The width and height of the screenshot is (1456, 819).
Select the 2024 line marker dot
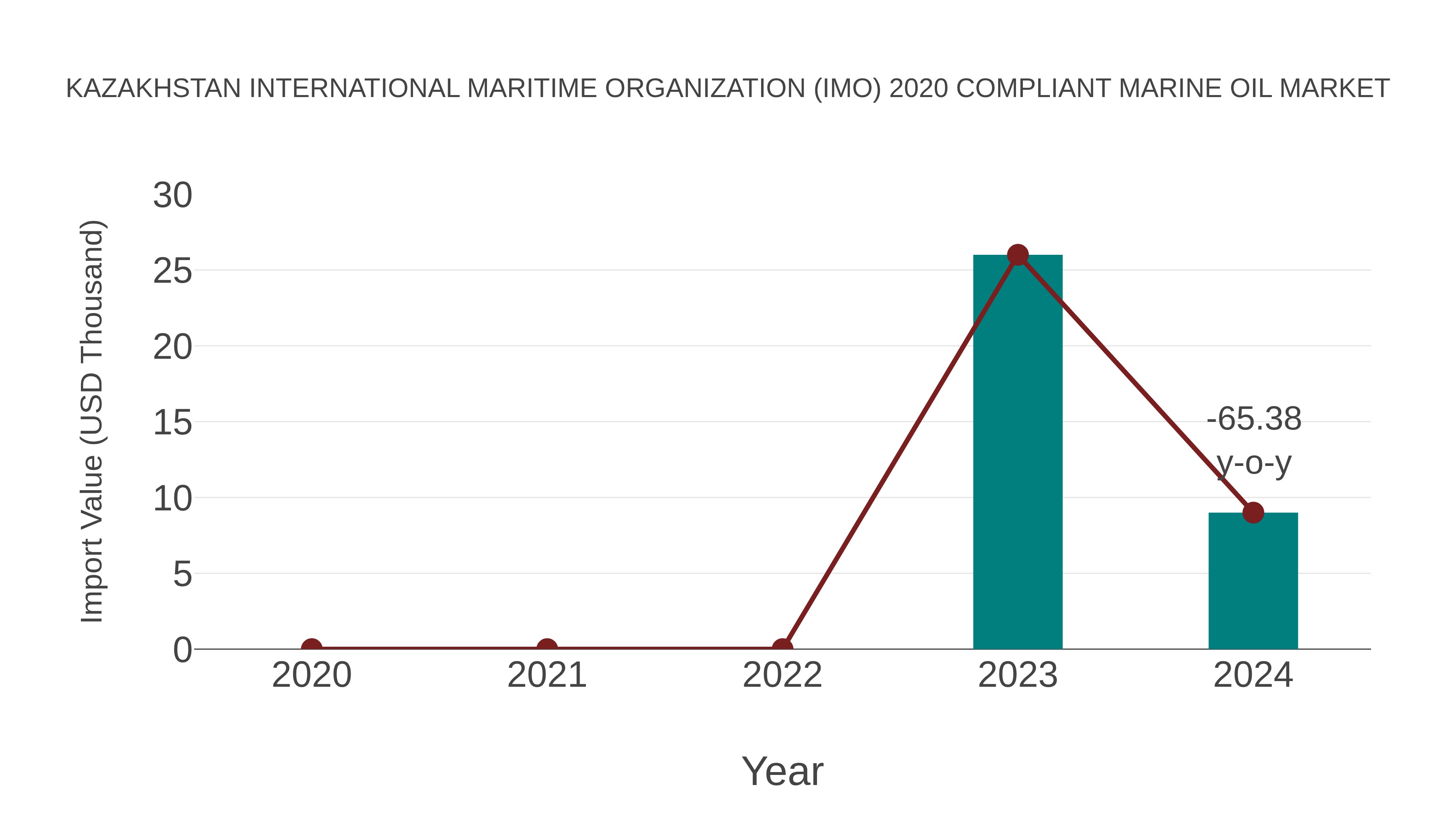[x=1253, y=513]
